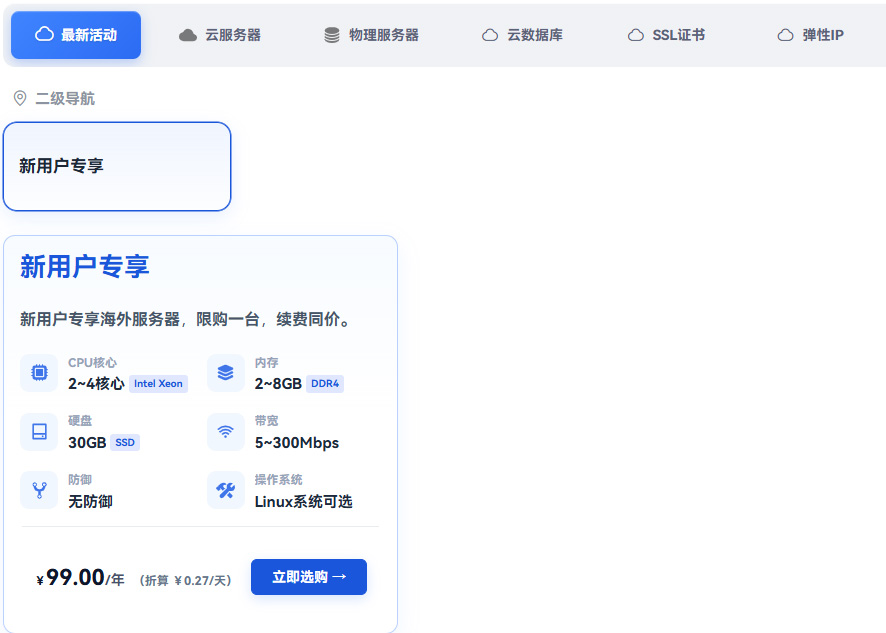Click the 无防御 value
Screen dimensions: 886x633
tap(90, 501)
